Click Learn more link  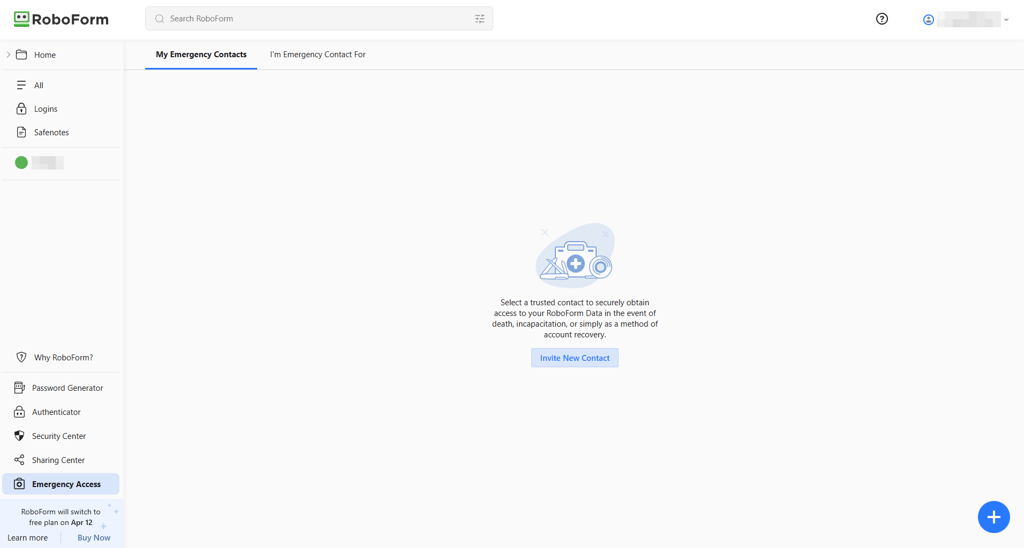click(x=27, y=538)
